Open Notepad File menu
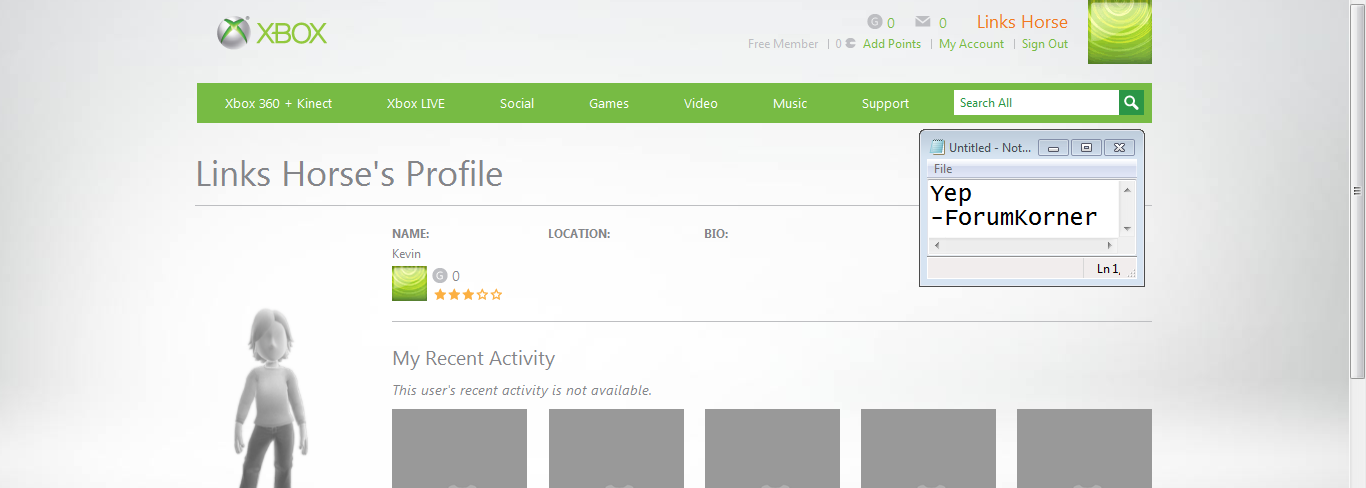 943,169
